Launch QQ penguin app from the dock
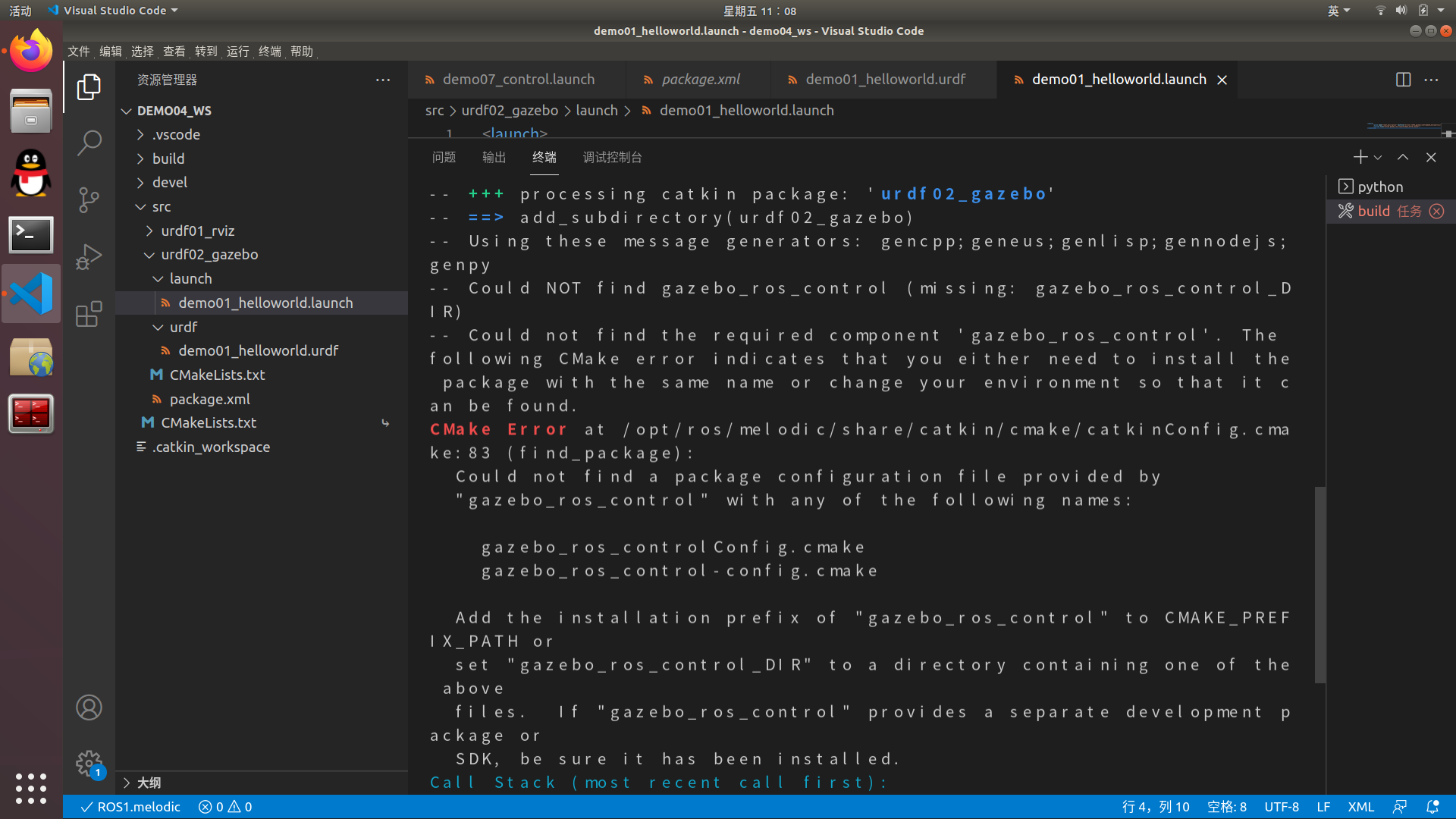 coord(31,173)
